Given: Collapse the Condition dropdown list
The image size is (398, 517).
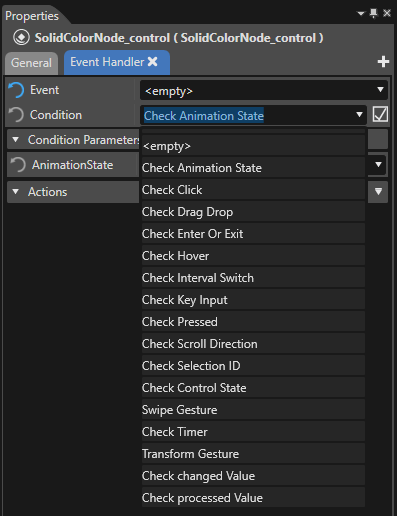Looking at the screenshot, I should point(359,115).
